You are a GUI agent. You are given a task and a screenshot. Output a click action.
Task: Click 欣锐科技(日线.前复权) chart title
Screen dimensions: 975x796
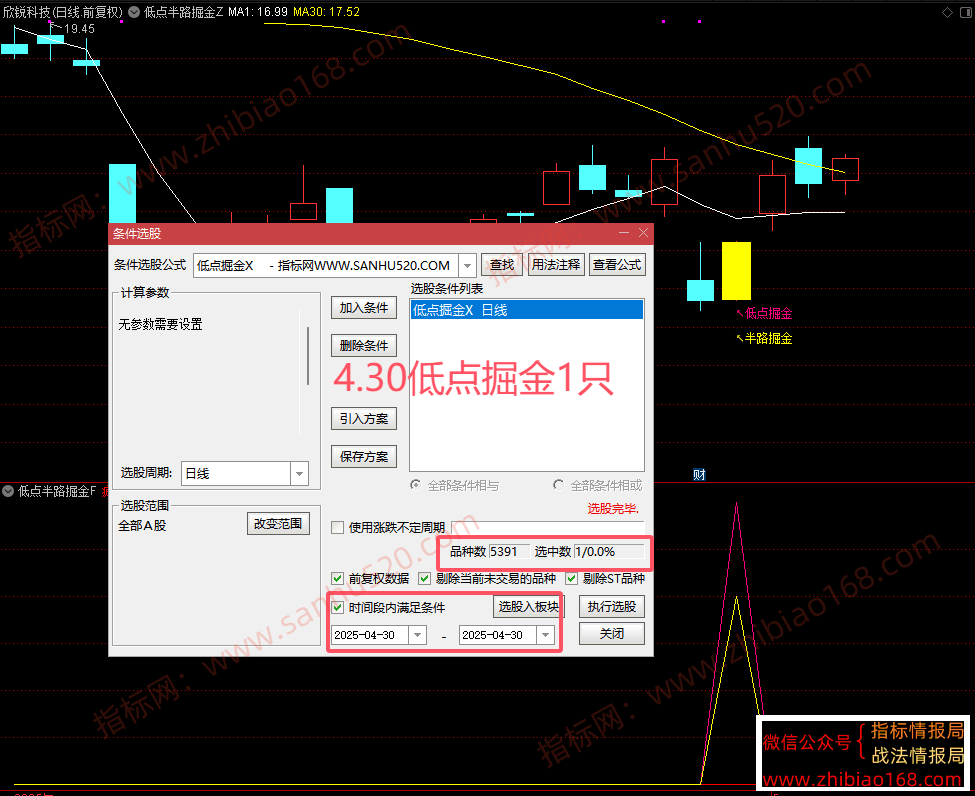point(62,12)
